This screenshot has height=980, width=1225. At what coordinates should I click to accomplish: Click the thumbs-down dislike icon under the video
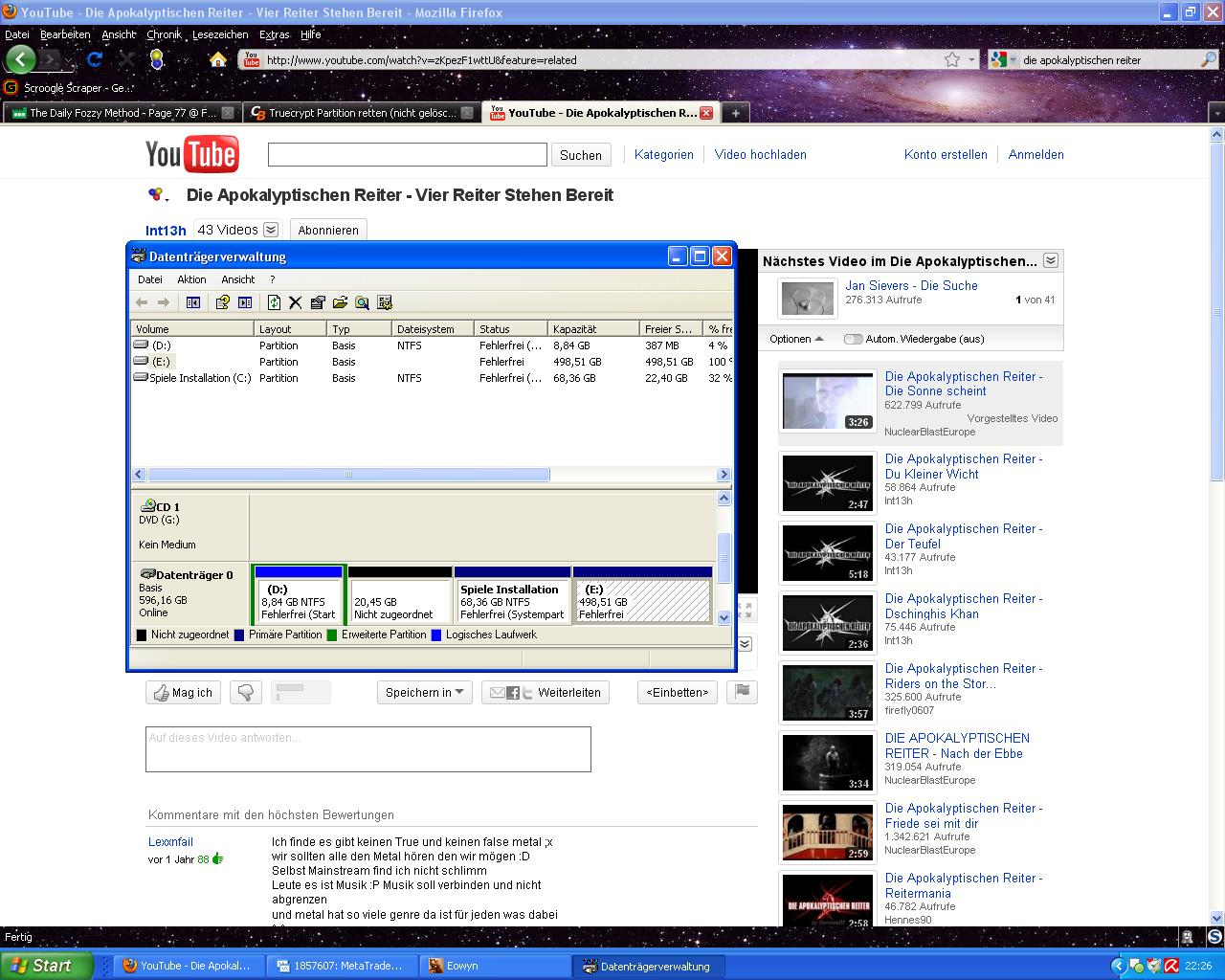point(246,692)
